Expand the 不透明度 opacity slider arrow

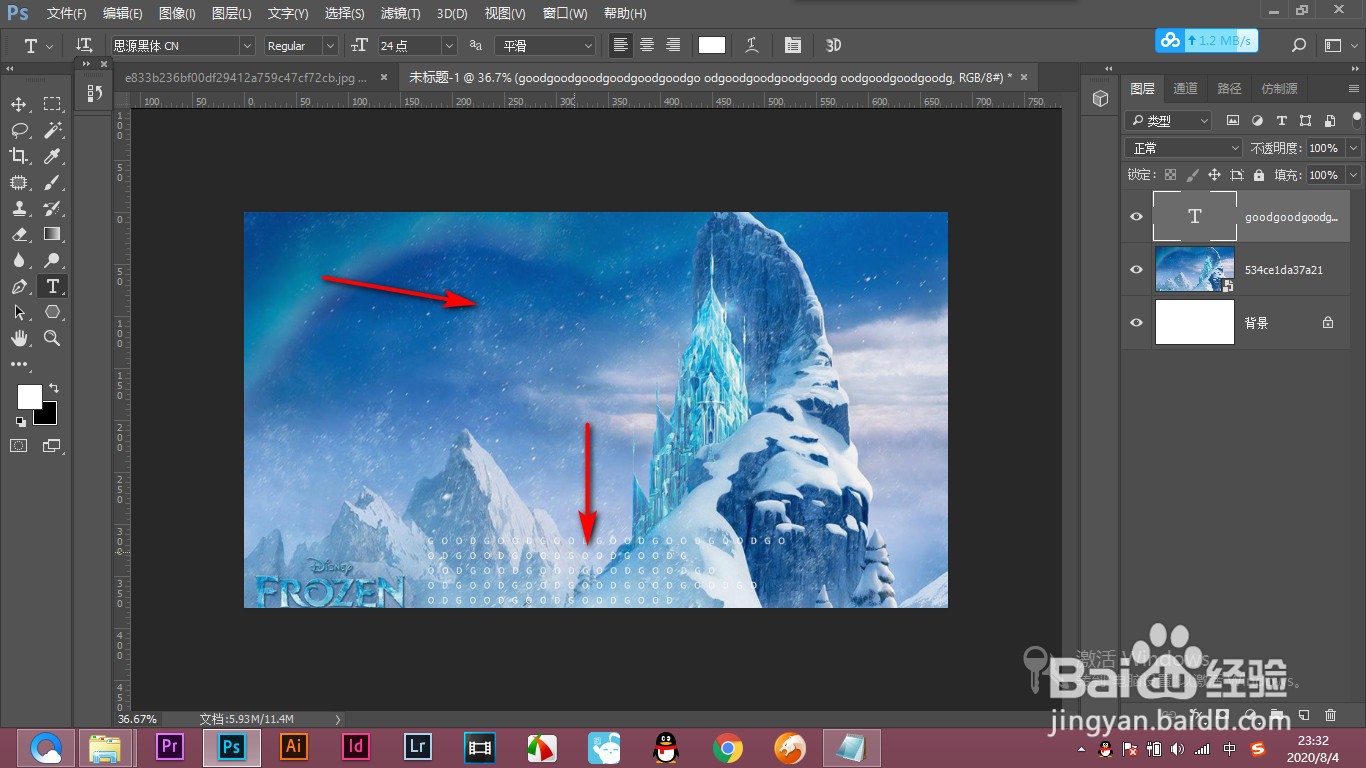tap(1353, 148)
